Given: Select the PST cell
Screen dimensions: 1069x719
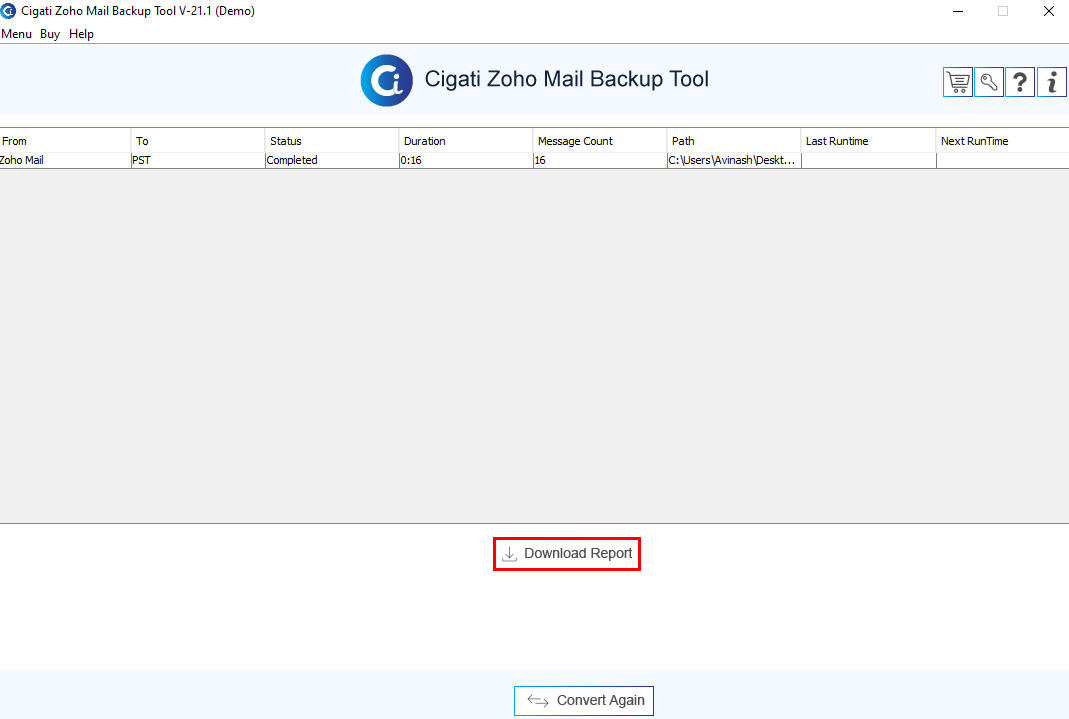Looking at the screenshot, I should tap(197, 160).
